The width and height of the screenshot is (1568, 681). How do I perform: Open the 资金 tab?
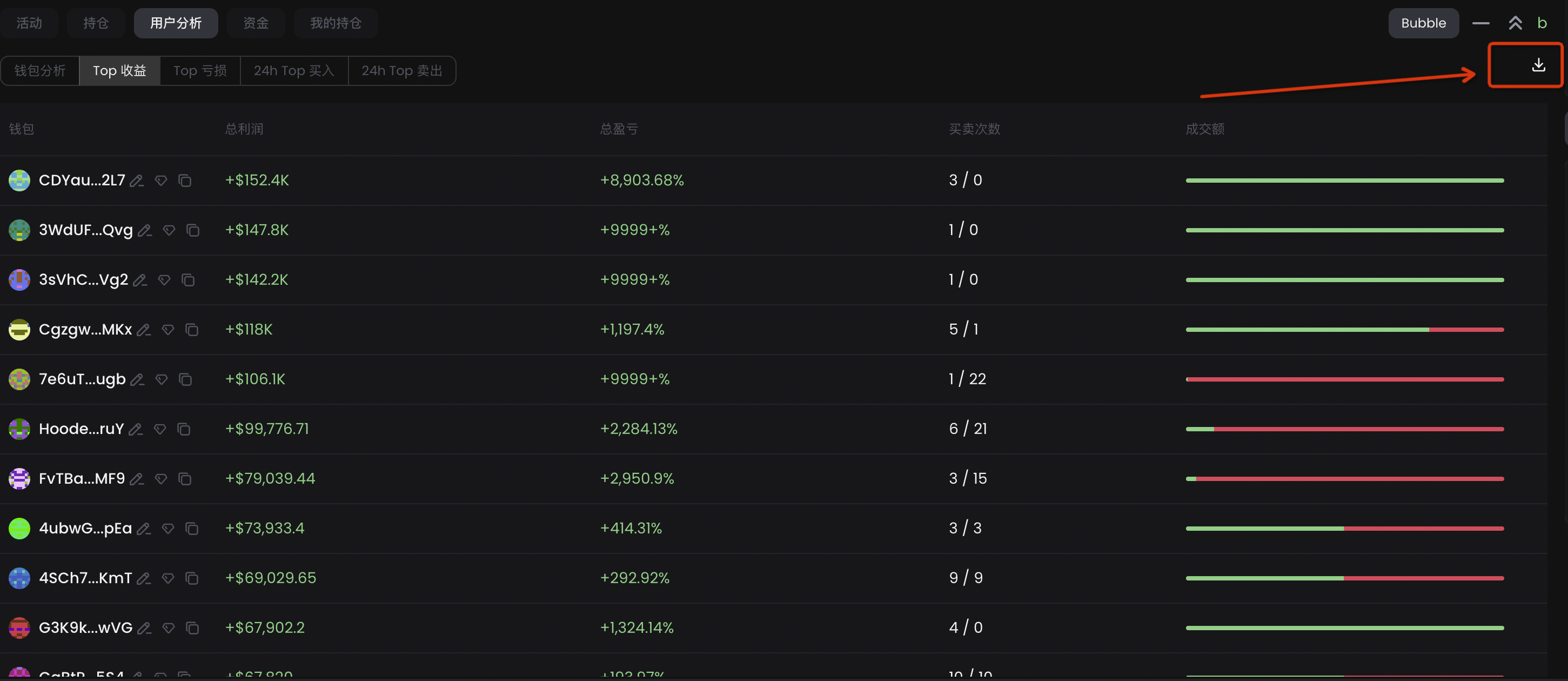tap(256, 23)
